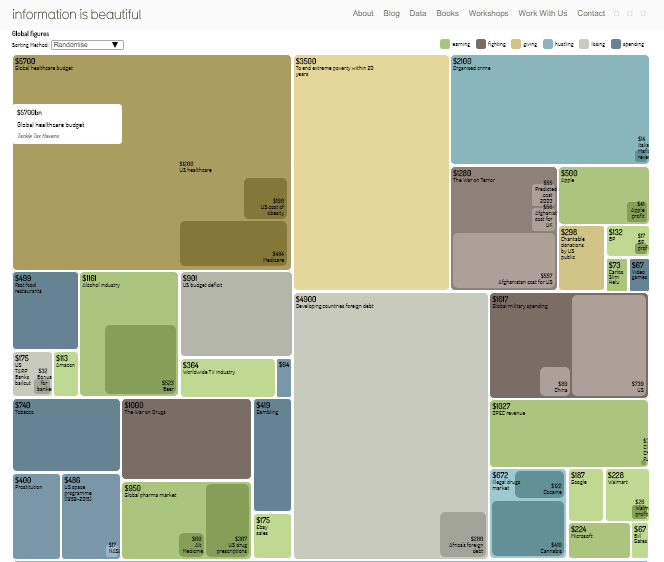Click the $1617 Global military spending label
The width and height of the screenshot is (664, 562).
(520, 302)
